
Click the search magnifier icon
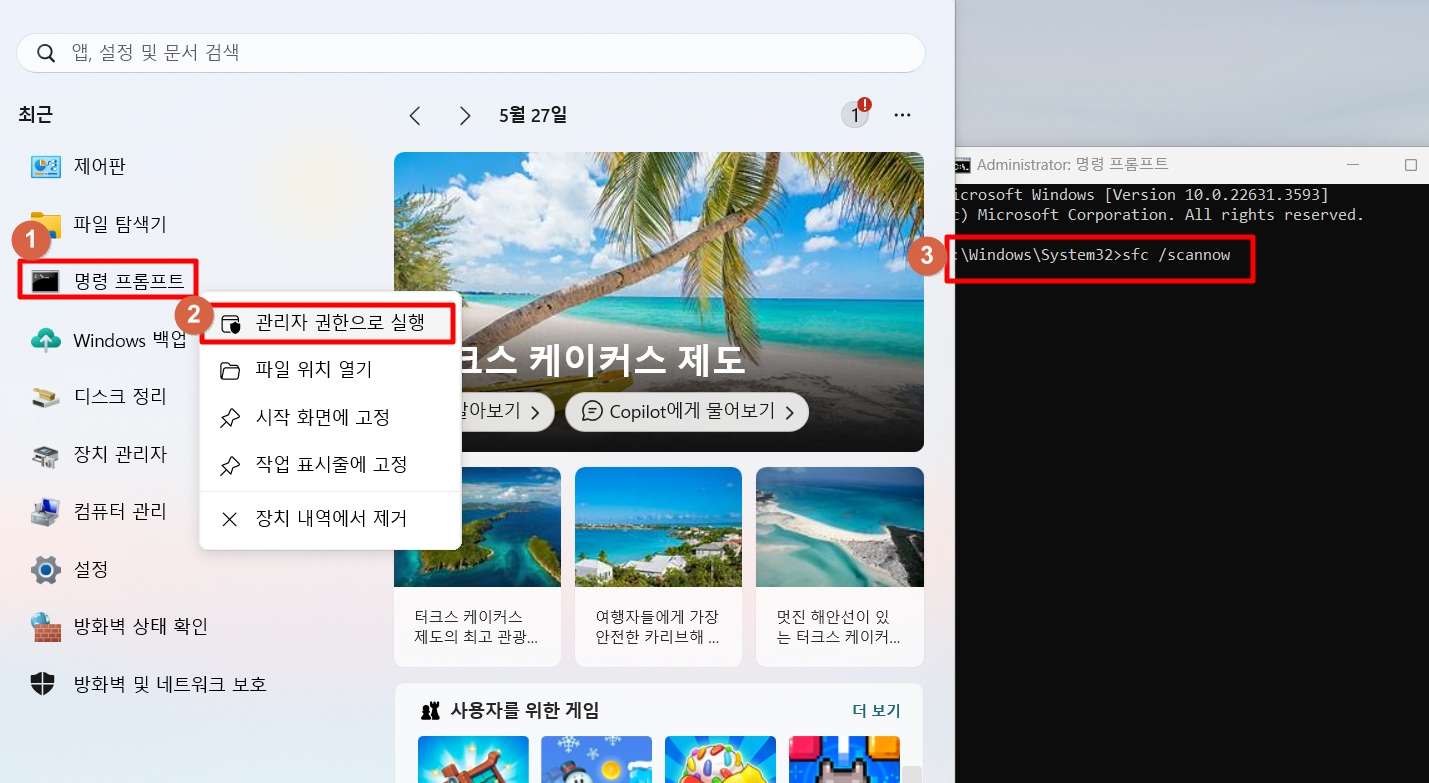(46, 53)
